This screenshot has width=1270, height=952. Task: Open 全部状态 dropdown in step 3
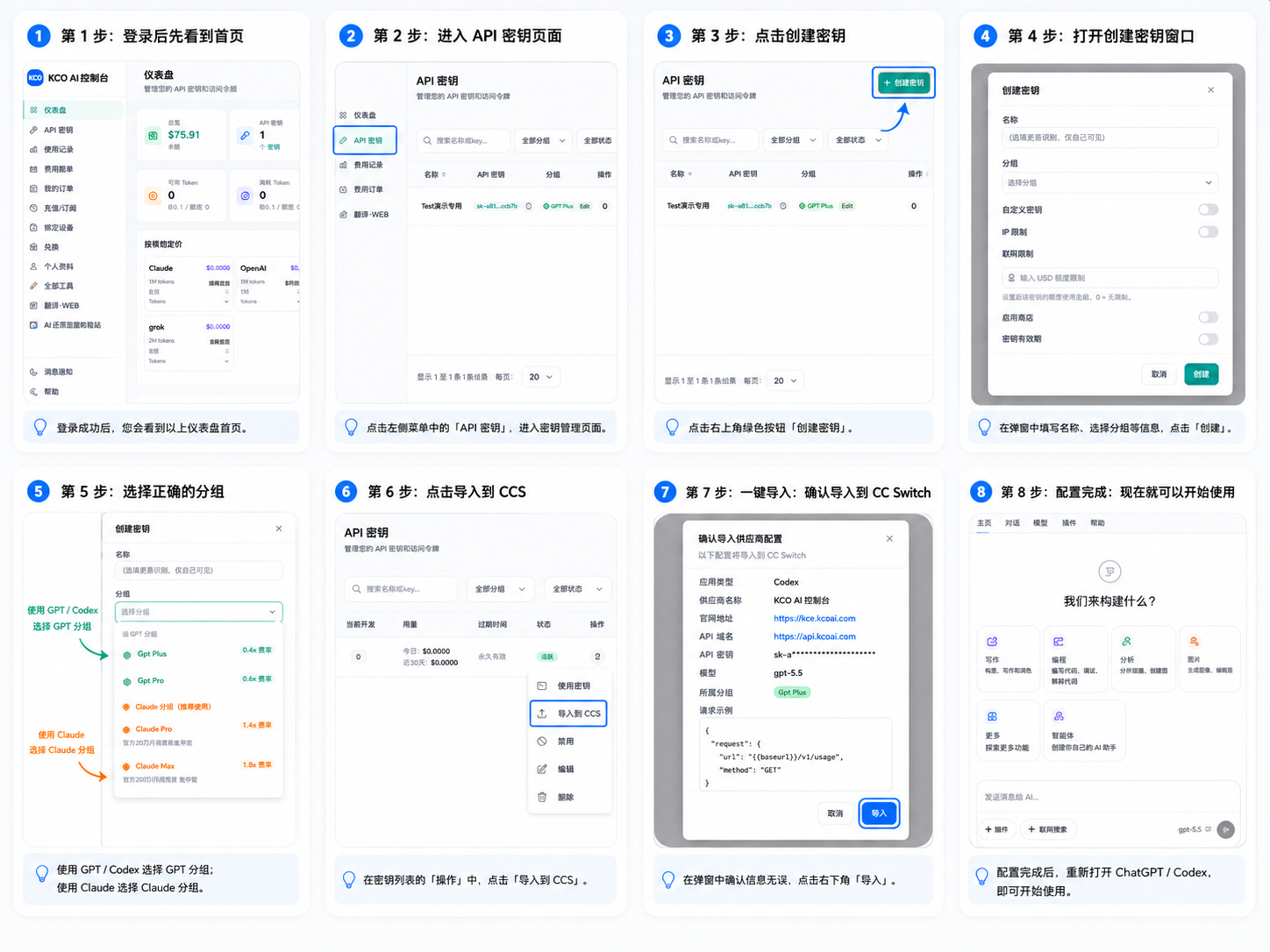858,140
